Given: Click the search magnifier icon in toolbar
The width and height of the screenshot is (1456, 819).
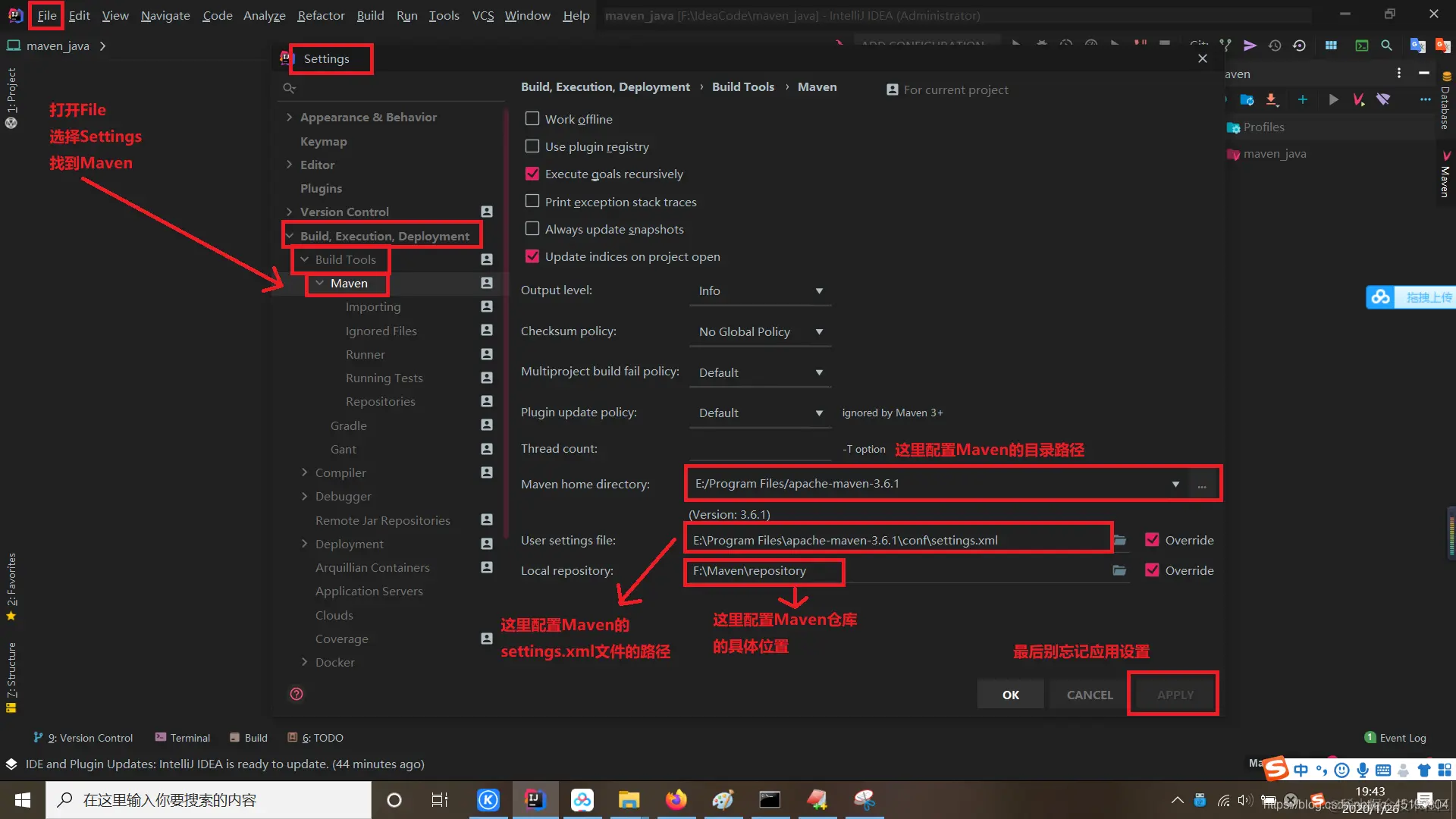Looking at the screenshot, I should pos(1386,45).
